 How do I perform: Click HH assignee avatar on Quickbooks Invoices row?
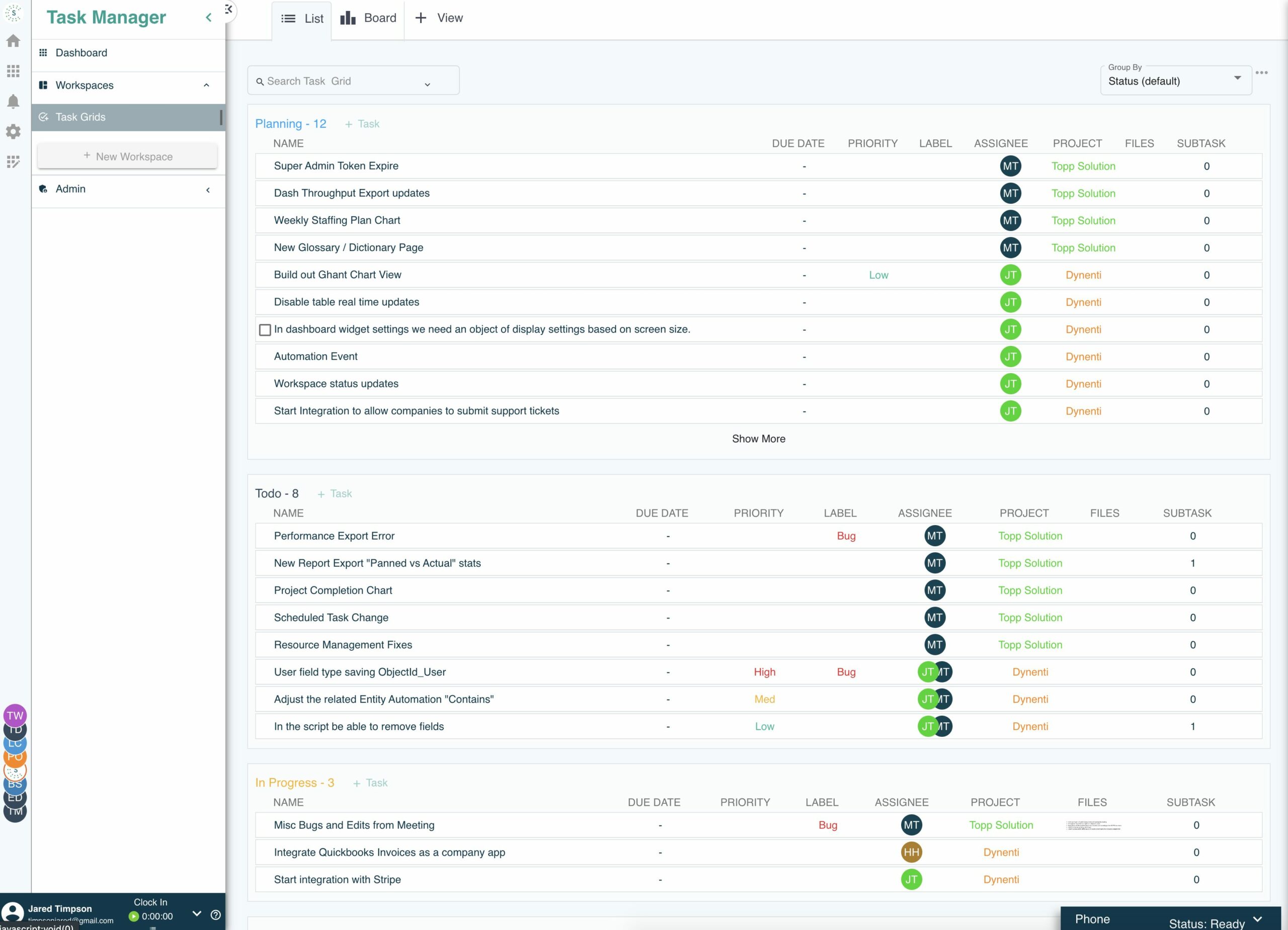(912, 852)
